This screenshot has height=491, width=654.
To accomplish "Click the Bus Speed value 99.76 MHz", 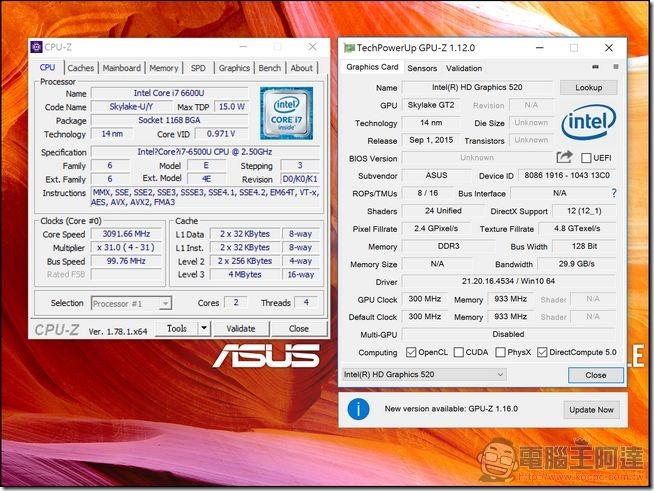I will [126, 261].
